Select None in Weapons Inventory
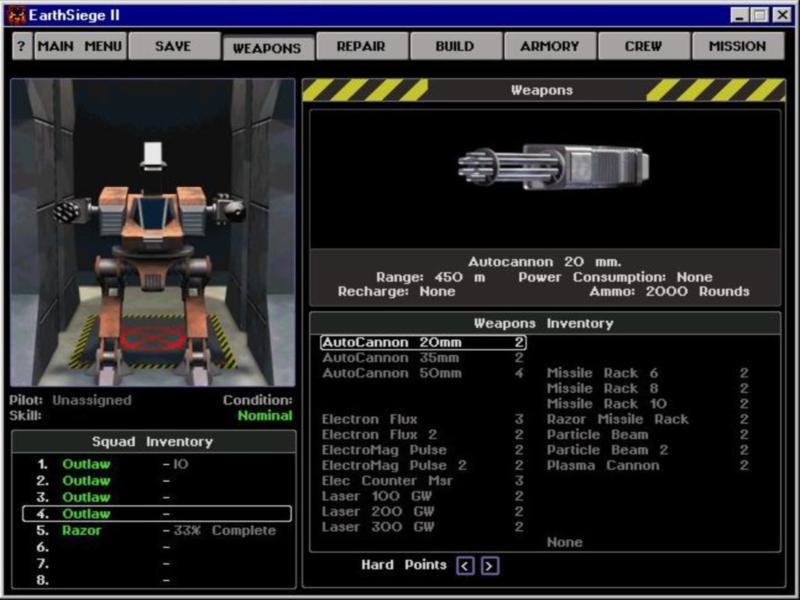This screenshot has width=800, height=600. click(565, 542)
